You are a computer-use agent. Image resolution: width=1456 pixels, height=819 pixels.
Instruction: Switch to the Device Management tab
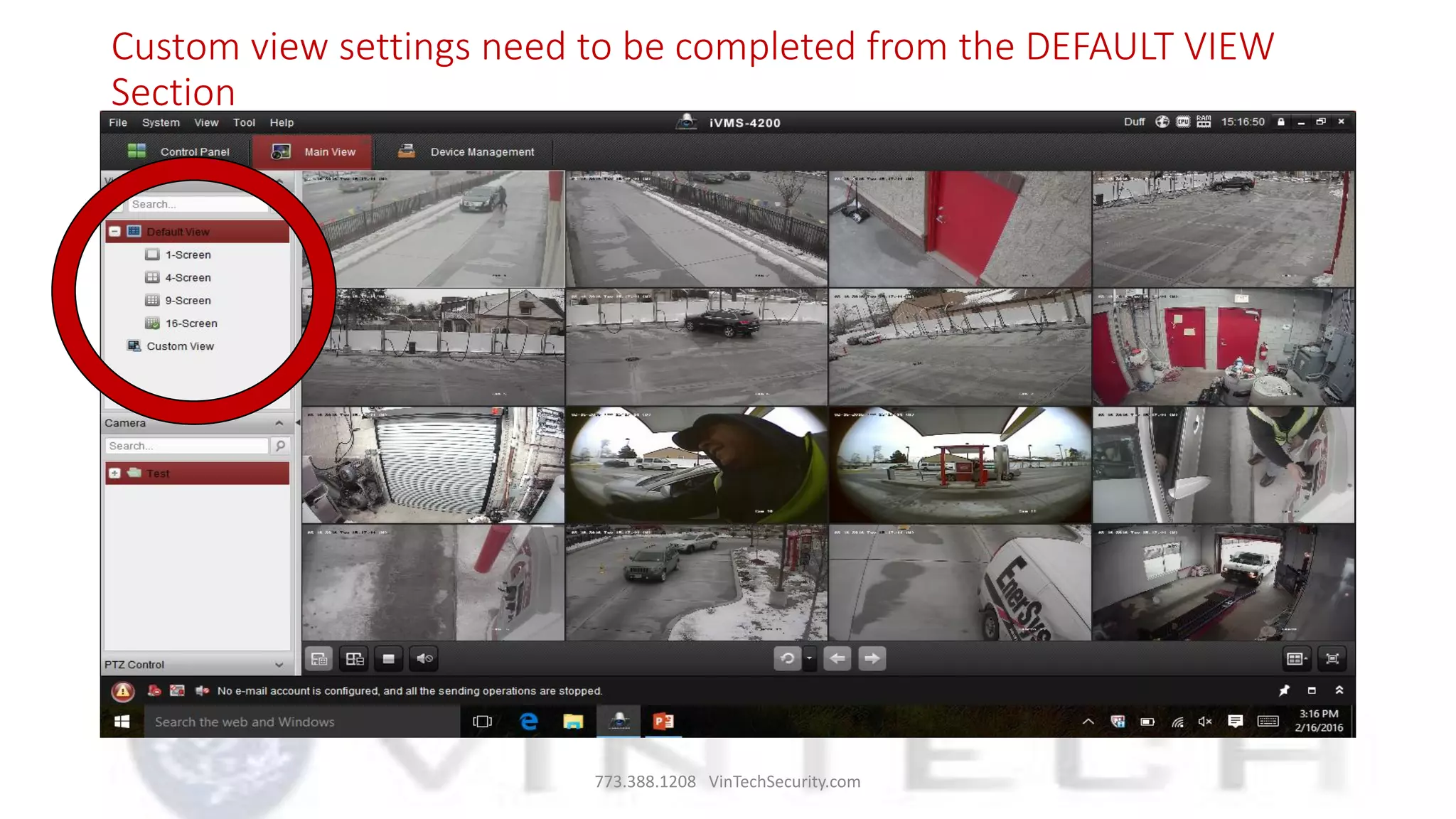click(466, 151)
